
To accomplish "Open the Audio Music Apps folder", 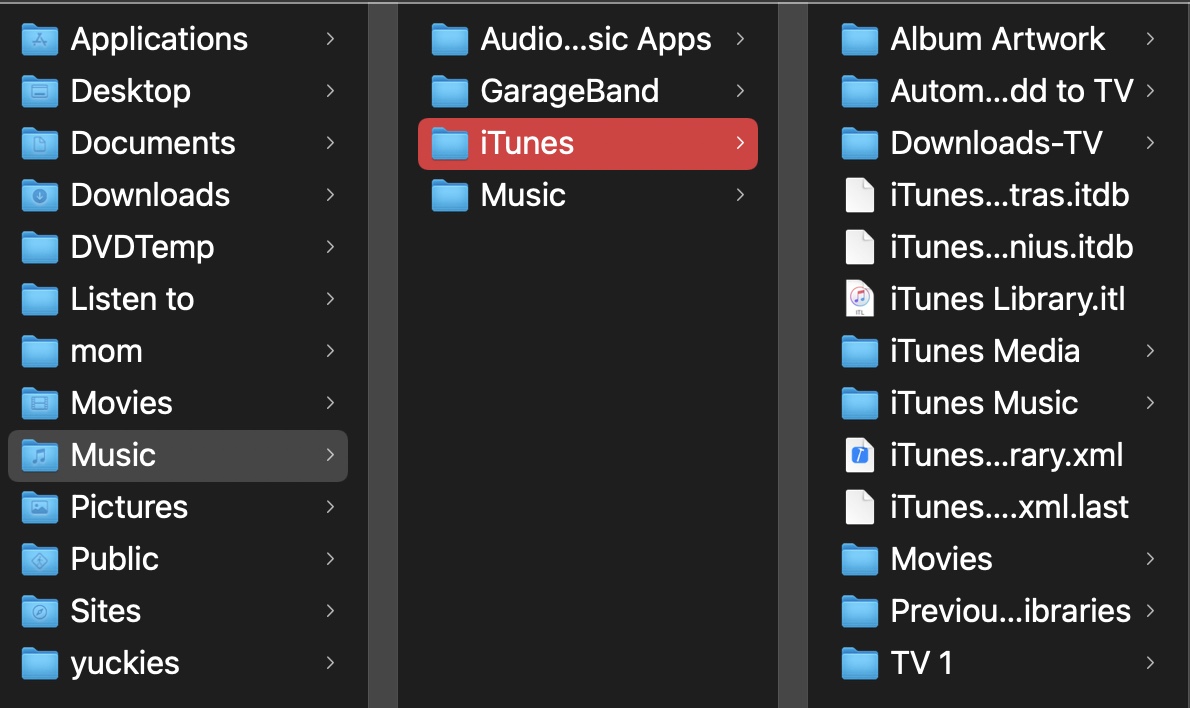I will tap(595, 39).
